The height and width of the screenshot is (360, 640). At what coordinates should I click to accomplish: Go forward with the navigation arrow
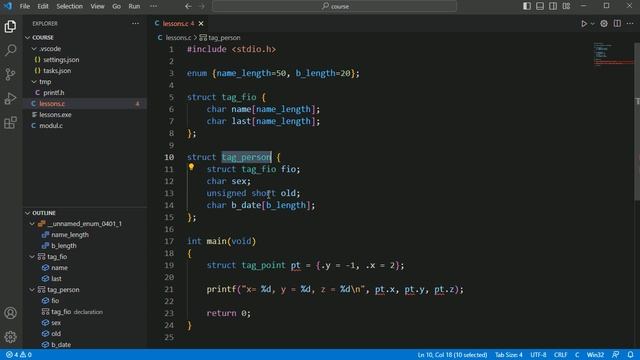[202, 6]
